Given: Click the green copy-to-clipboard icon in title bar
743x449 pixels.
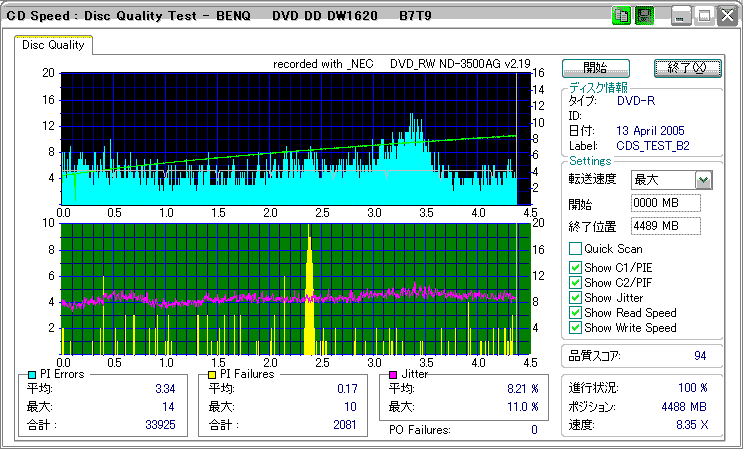Looking at the screenshot, I should pyautogui.click(x=620, y=16).
